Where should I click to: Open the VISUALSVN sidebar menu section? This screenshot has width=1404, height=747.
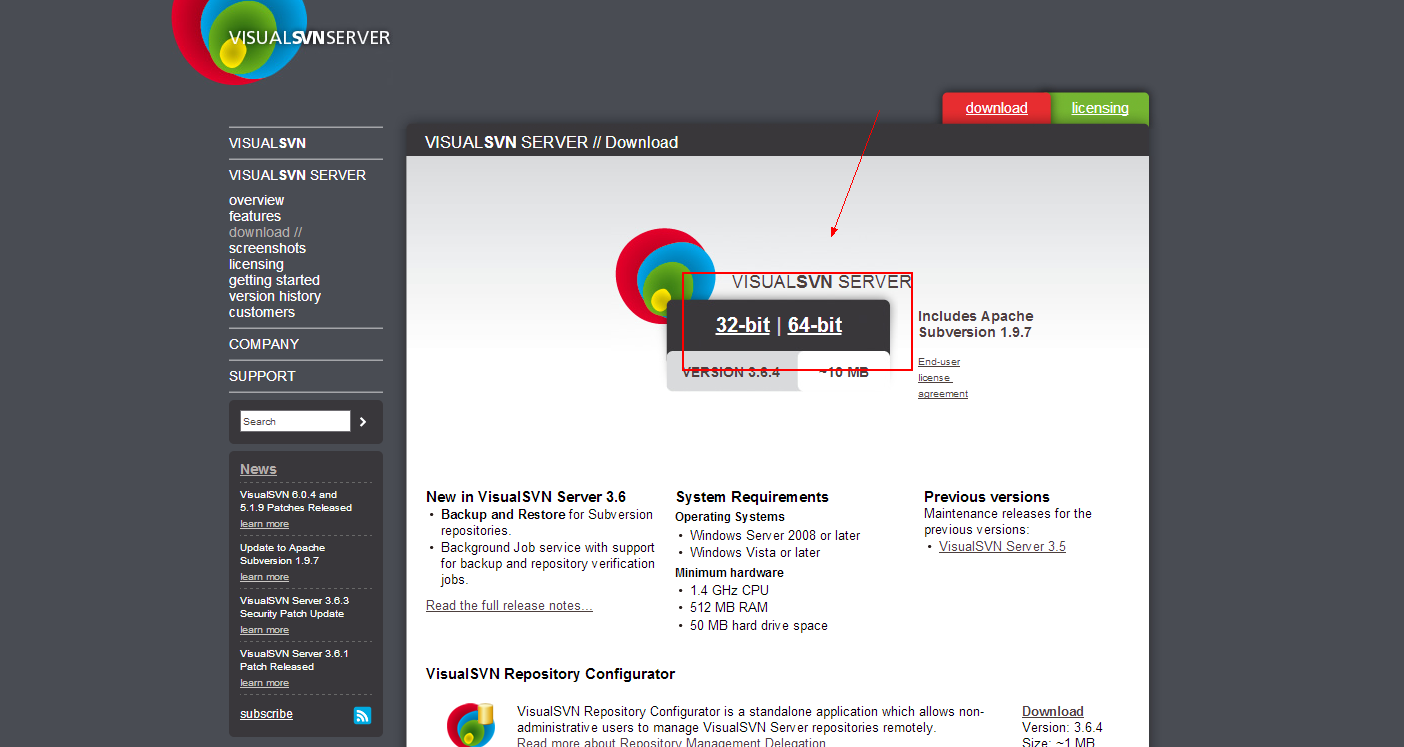tap(267, 143)
